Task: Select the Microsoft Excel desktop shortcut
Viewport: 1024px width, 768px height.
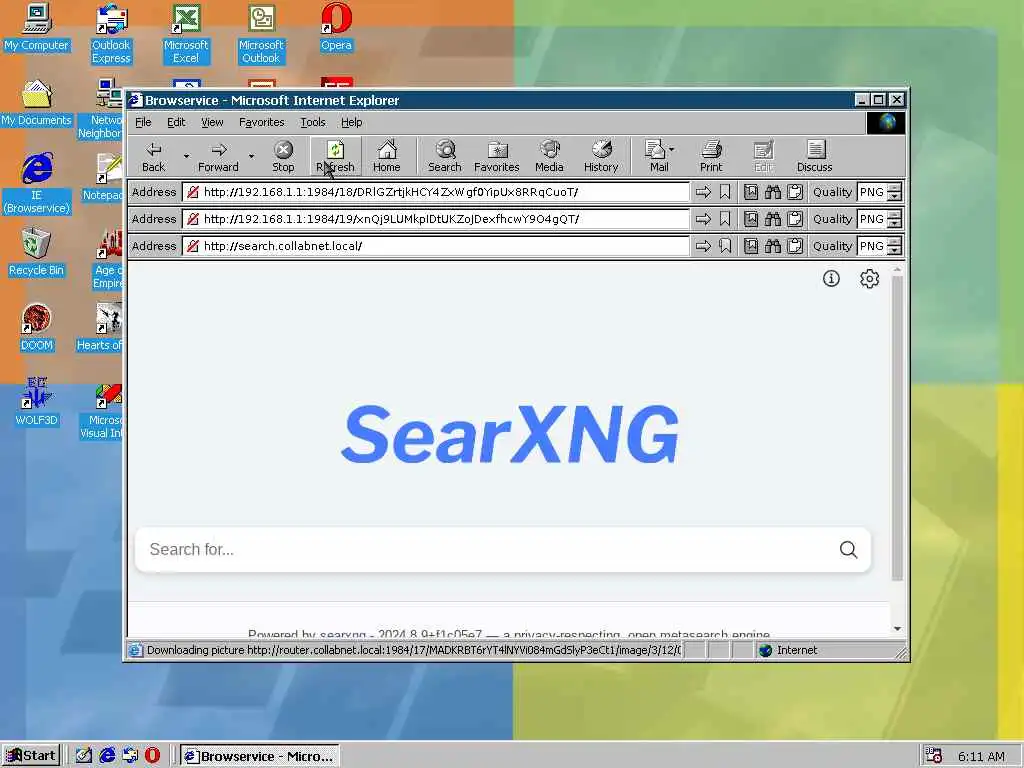Action: pyautogui.click(x=186, y=34)
